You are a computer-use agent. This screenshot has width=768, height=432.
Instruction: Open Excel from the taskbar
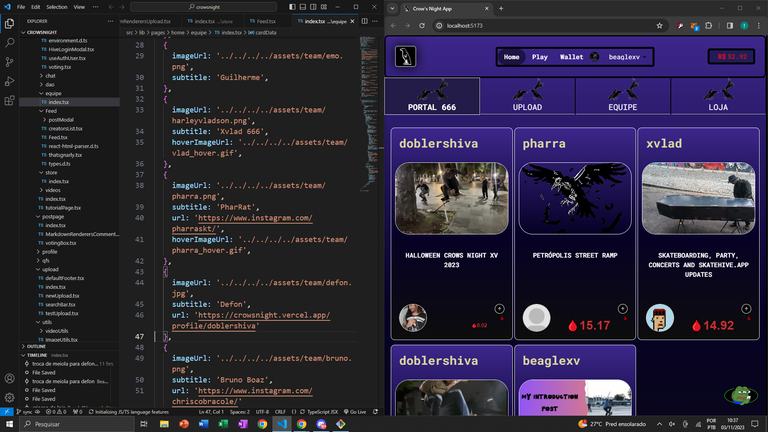point(223,424)
